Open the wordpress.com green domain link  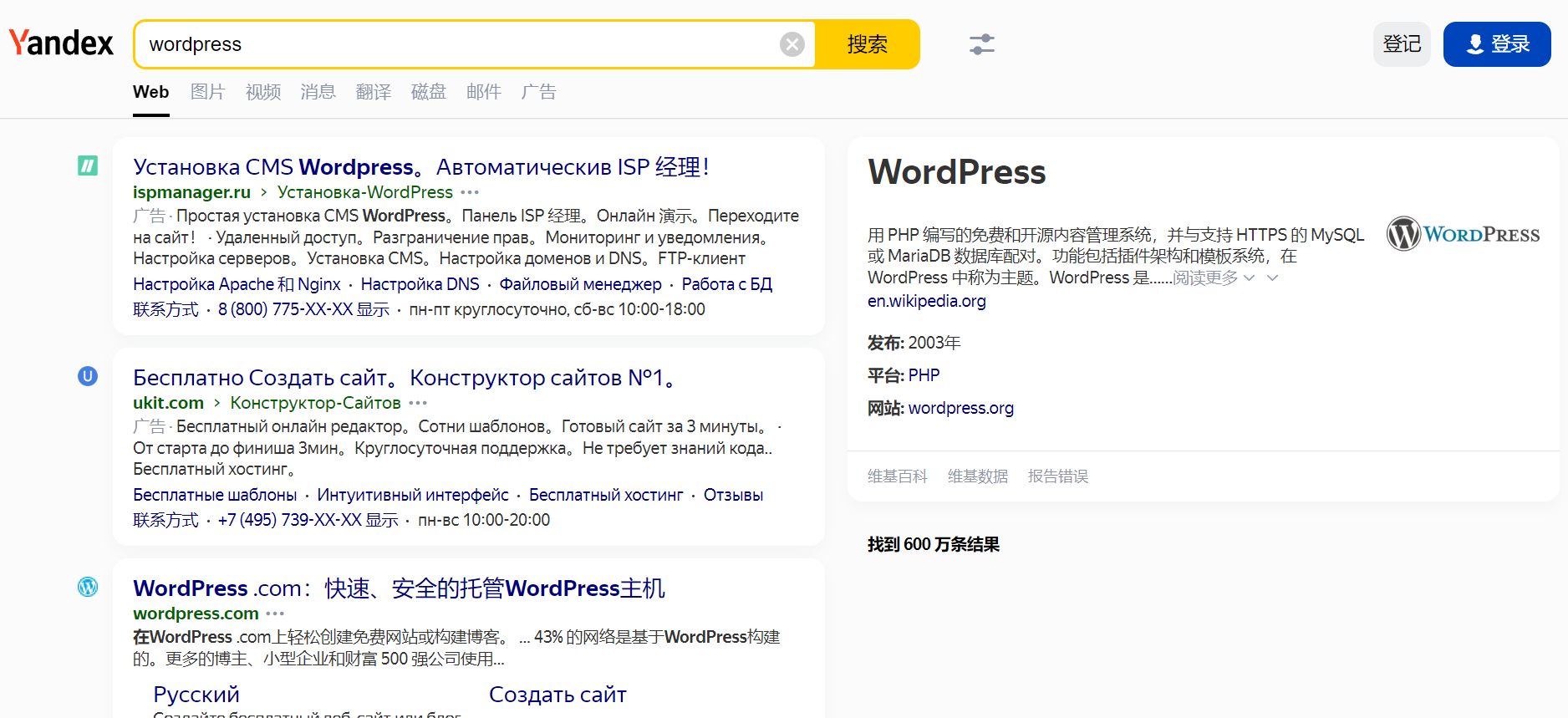[x=196, y=614]
